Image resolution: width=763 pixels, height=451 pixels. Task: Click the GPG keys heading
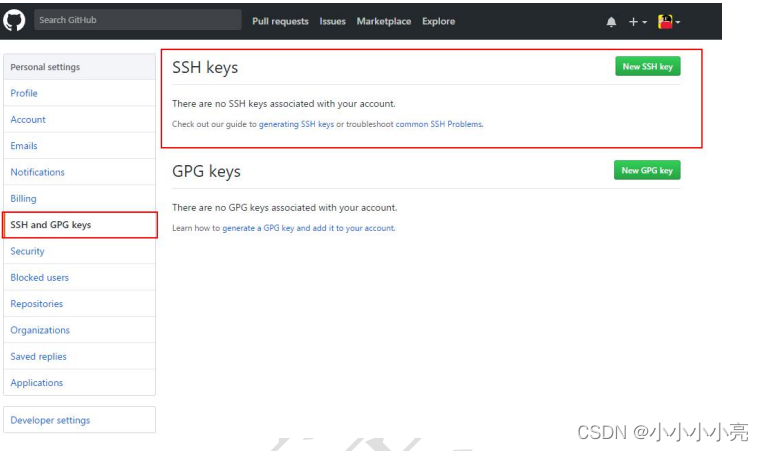pyautogui.click(x=206, y=171)
